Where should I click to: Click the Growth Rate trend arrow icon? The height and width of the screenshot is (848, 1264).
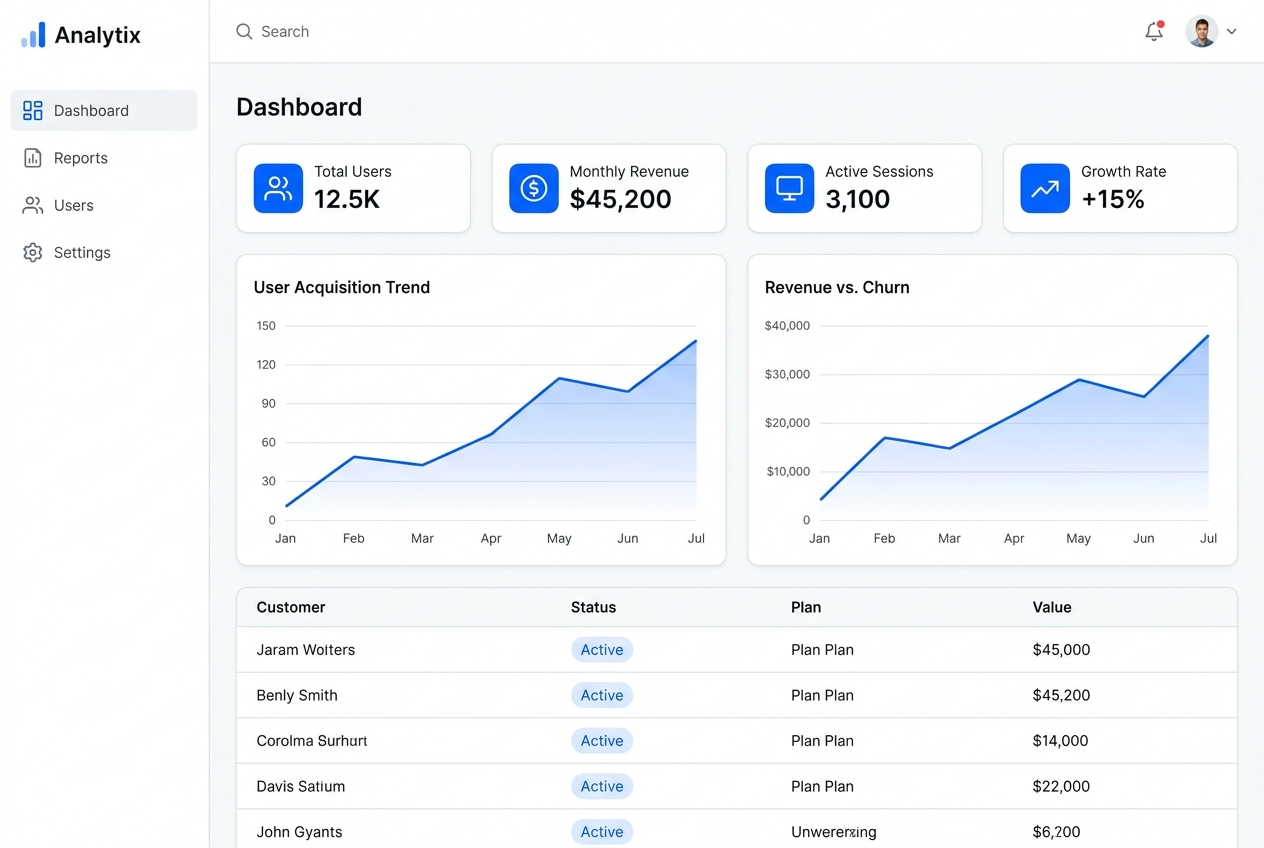pos(1045,188)
